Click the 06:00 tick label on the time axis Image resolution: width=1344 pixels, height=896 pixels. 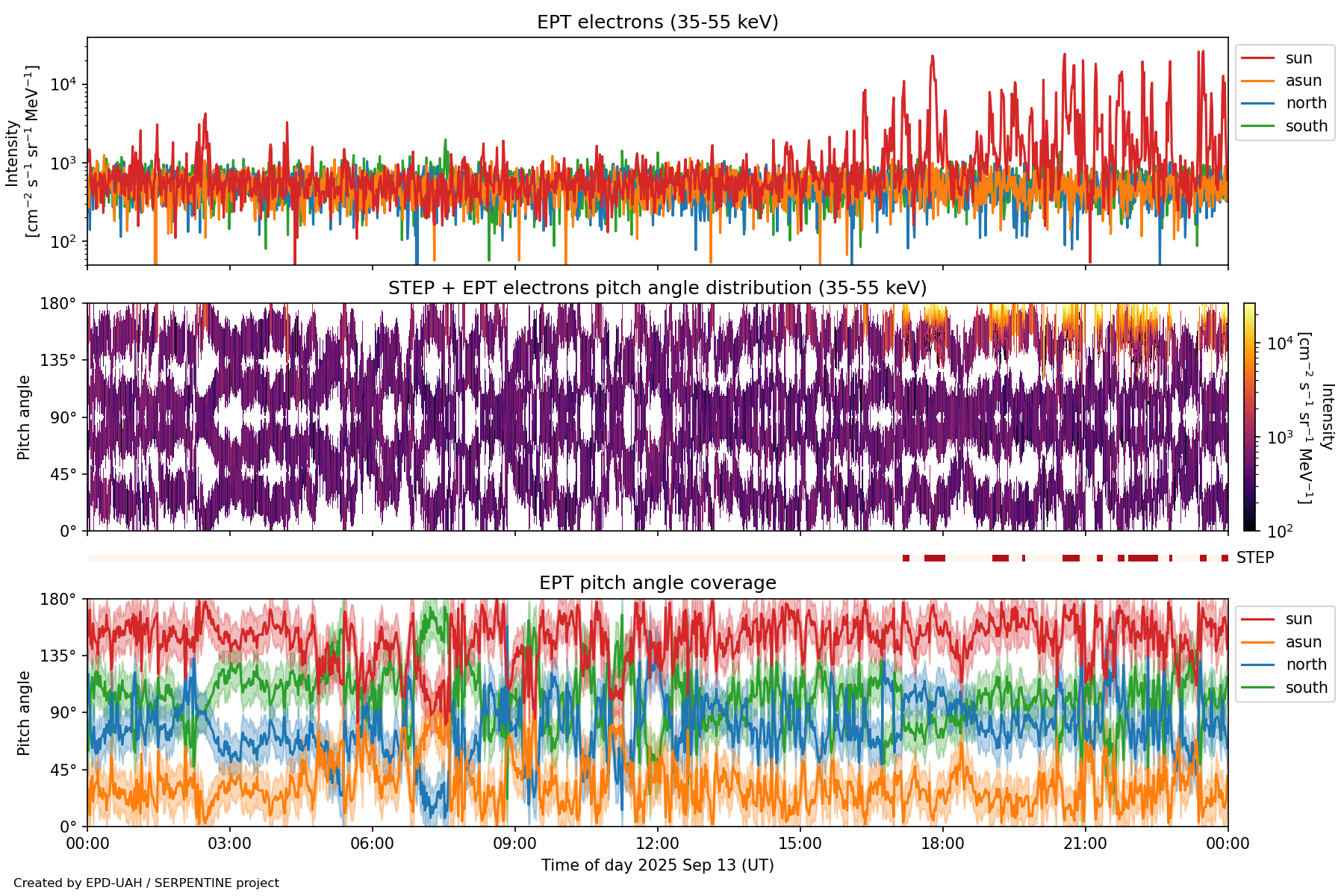click(372, 844)
